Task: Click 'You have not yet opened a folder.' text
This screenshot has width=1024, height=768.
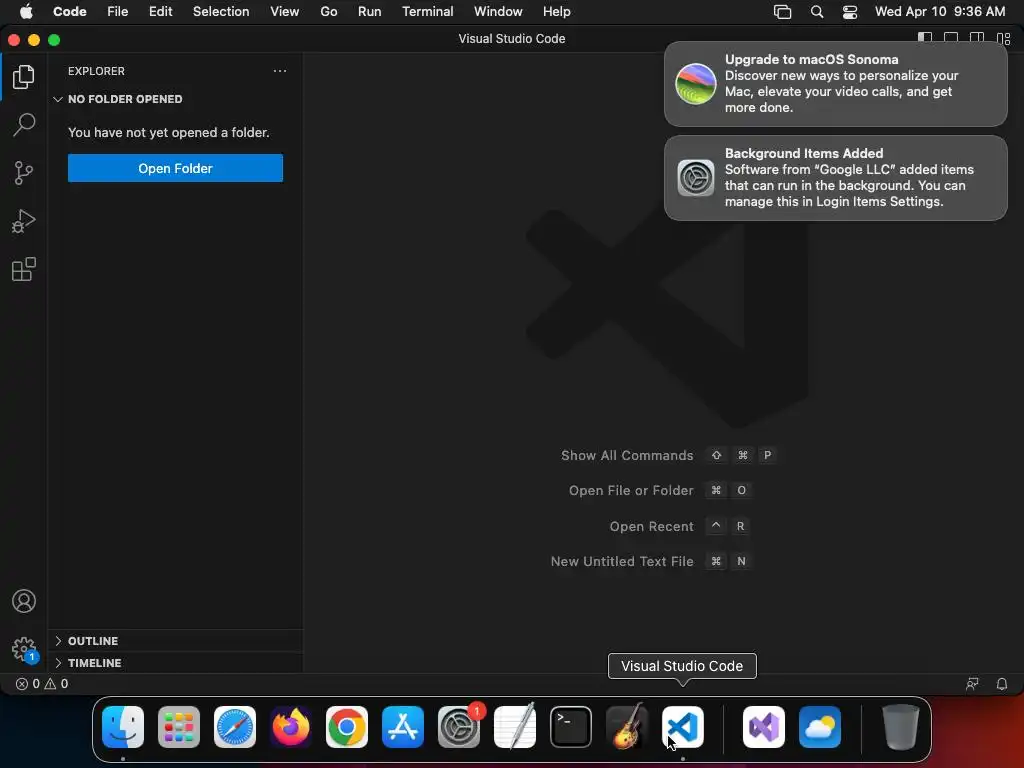Action: coord(168,133)
